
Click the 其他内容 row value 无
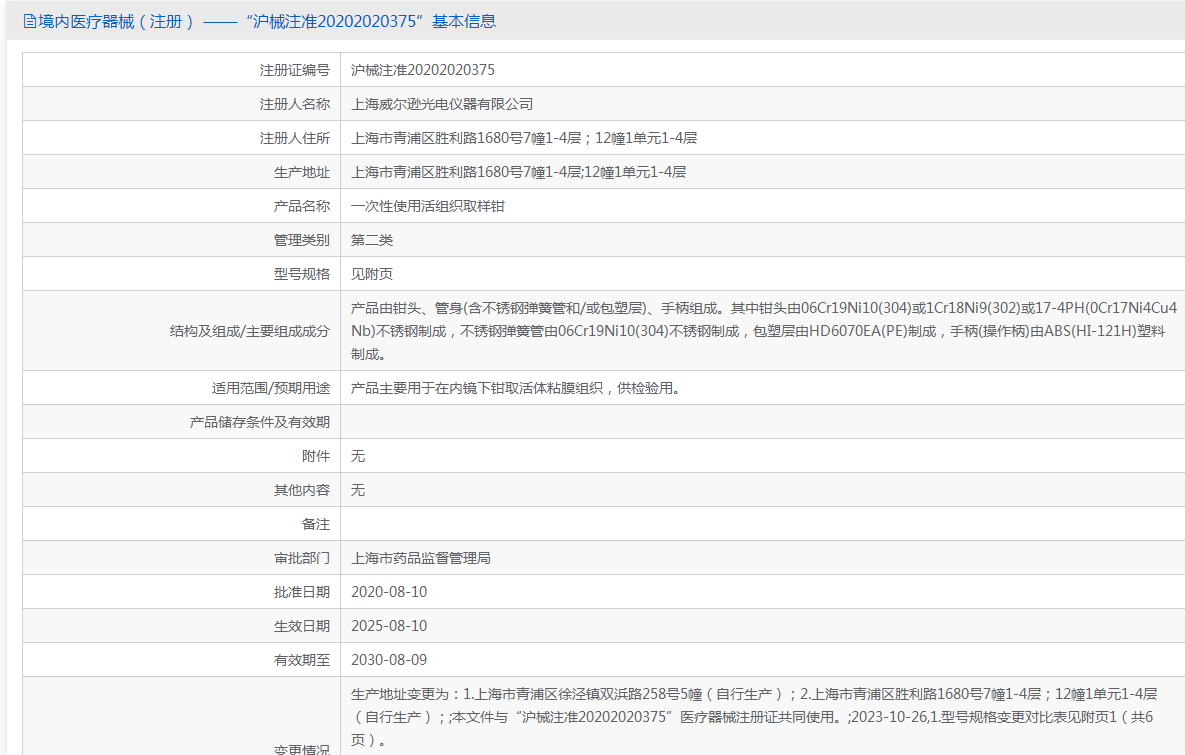tap(358, 490)
